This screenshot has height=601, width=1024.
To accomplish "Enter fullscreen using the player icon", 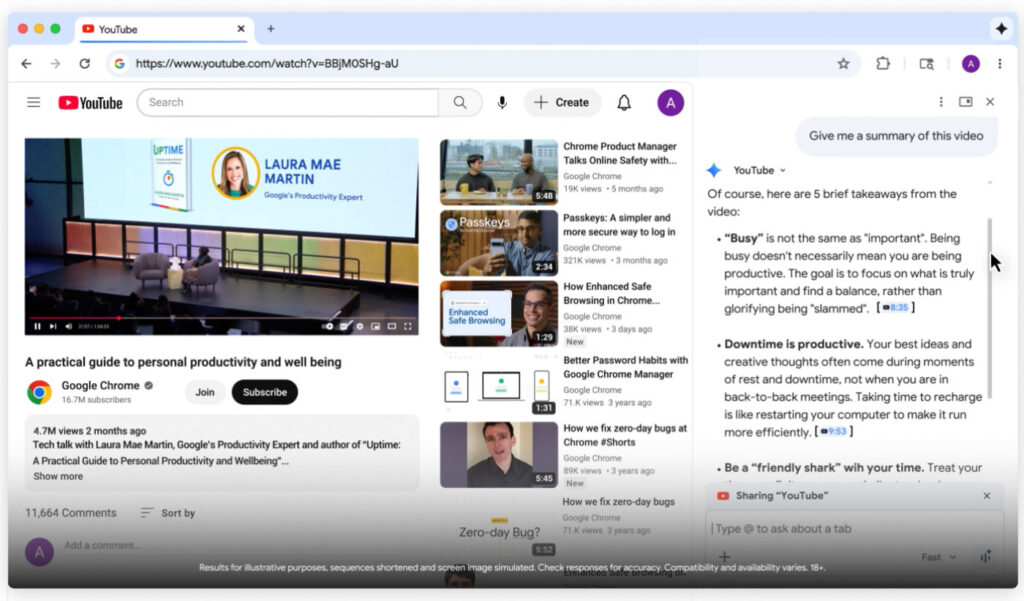I will click(x=408, y=326).
